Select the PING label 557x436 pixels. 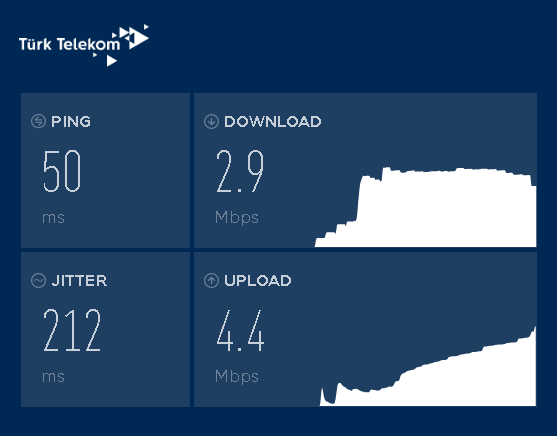point(71,122)
